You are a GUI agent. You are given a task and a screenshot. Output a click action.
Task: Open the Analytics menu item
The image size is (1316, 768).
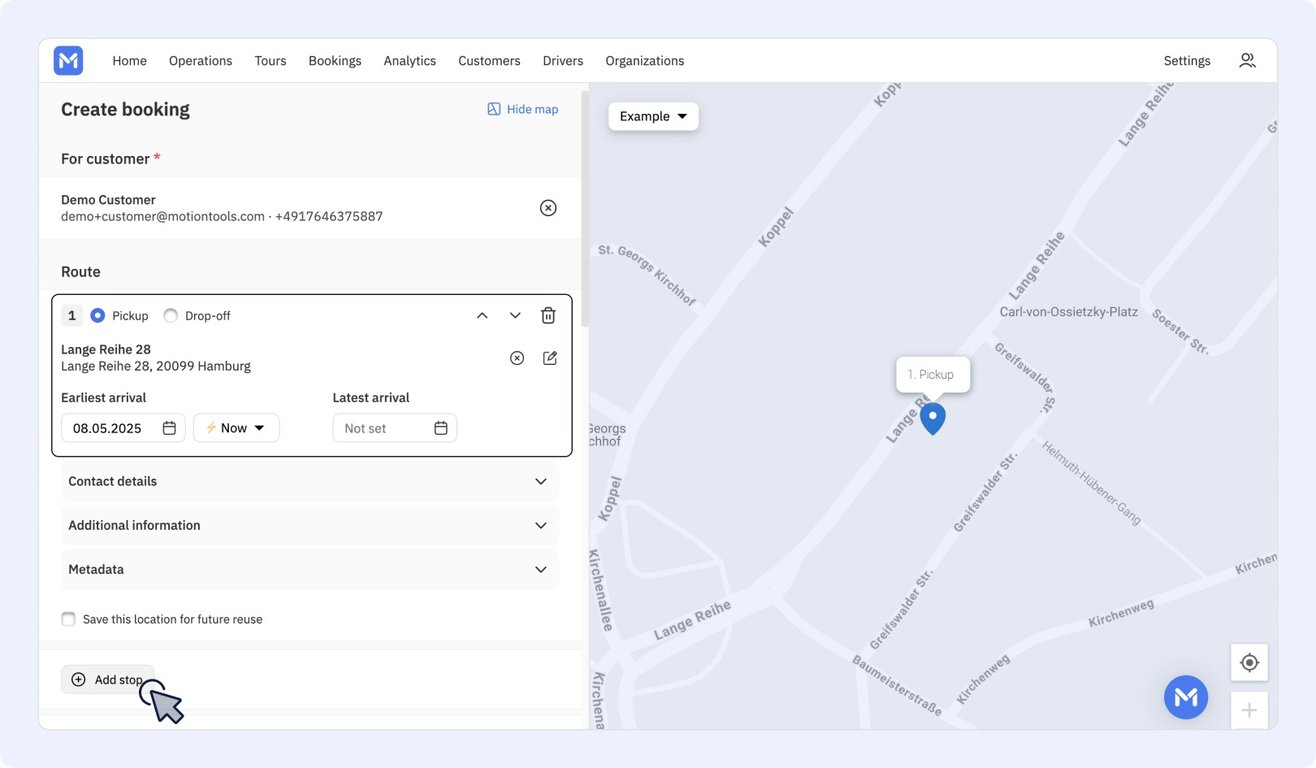click(410, 61)
